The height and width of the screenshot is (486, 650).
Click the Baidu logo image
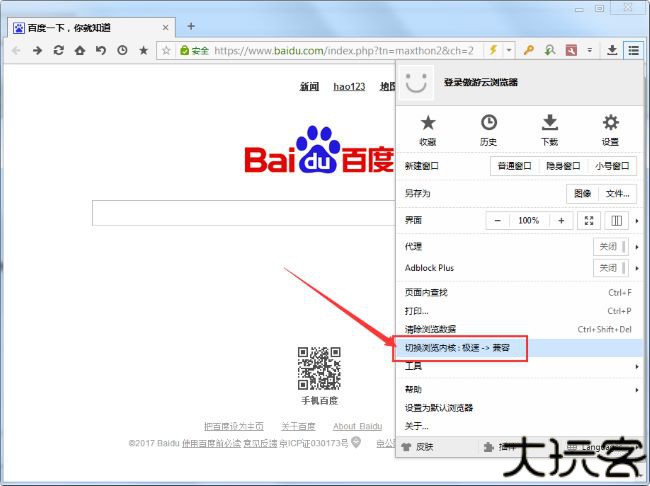click(x=319, y=150)
